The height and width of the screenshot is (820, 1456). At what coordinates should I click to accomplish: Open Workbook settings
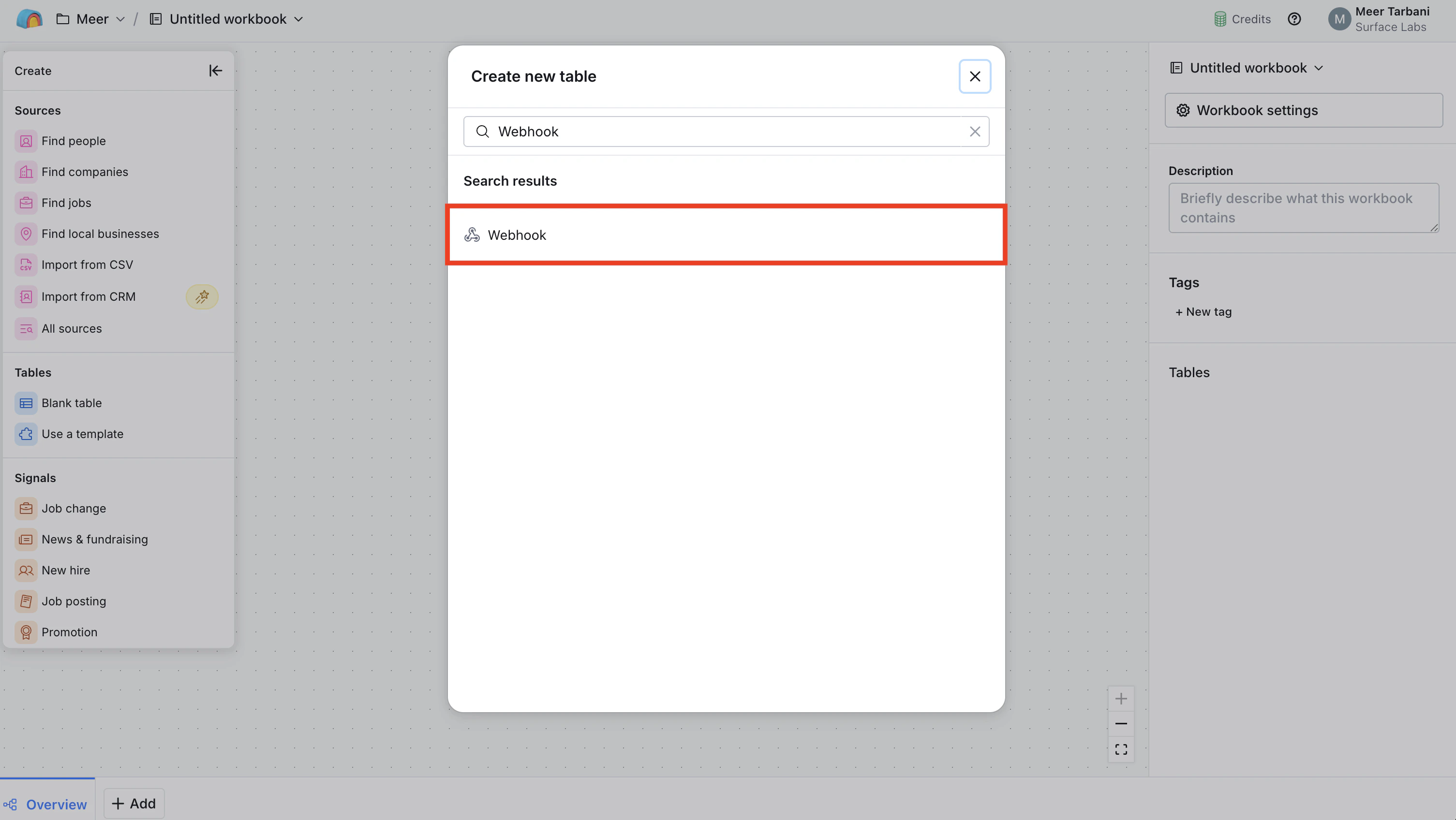(1304, 110)
